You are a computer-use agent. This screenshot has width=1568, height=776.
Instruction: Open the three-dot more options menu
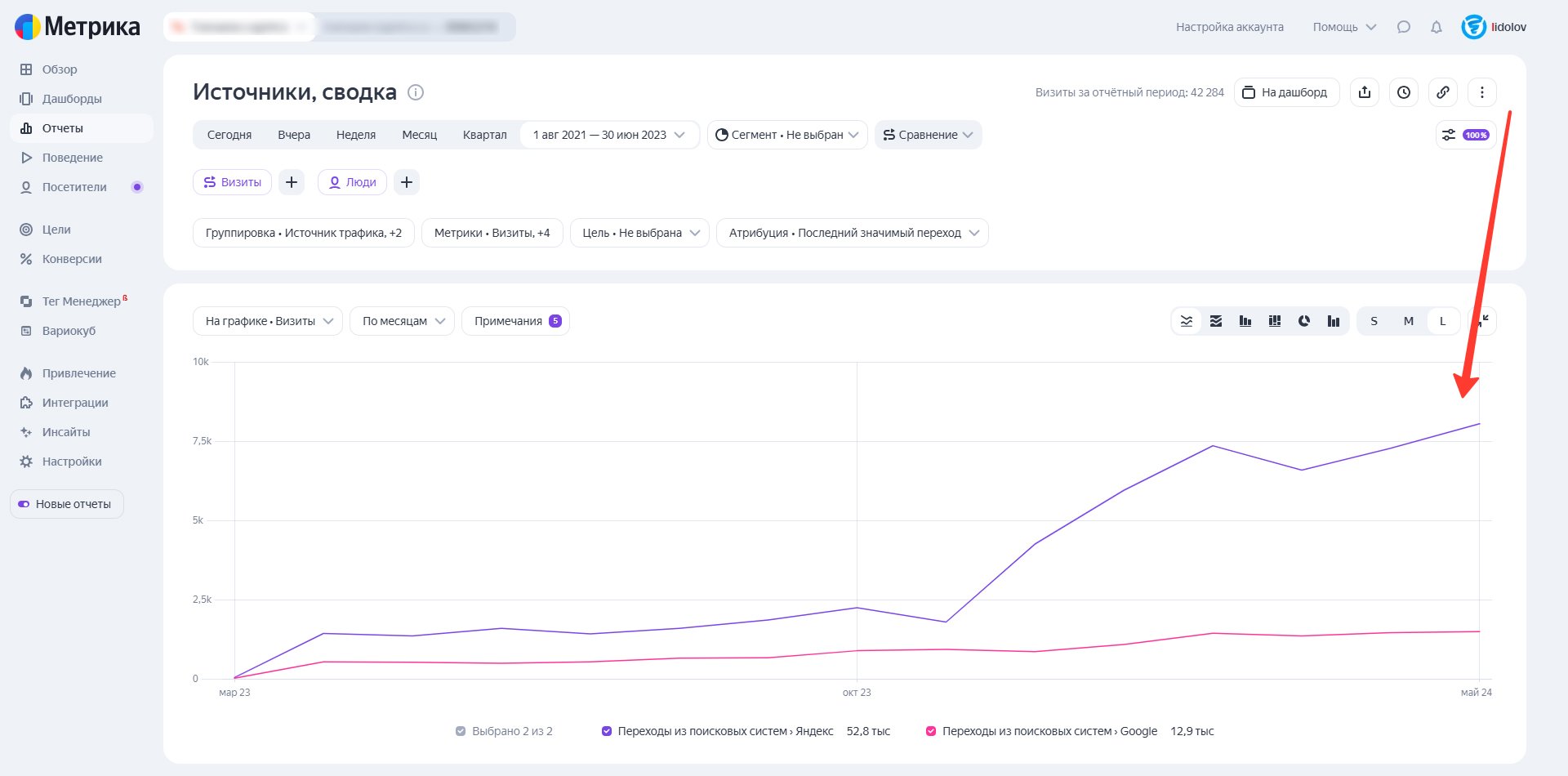pyautogui.click(x=1481, y=92)
